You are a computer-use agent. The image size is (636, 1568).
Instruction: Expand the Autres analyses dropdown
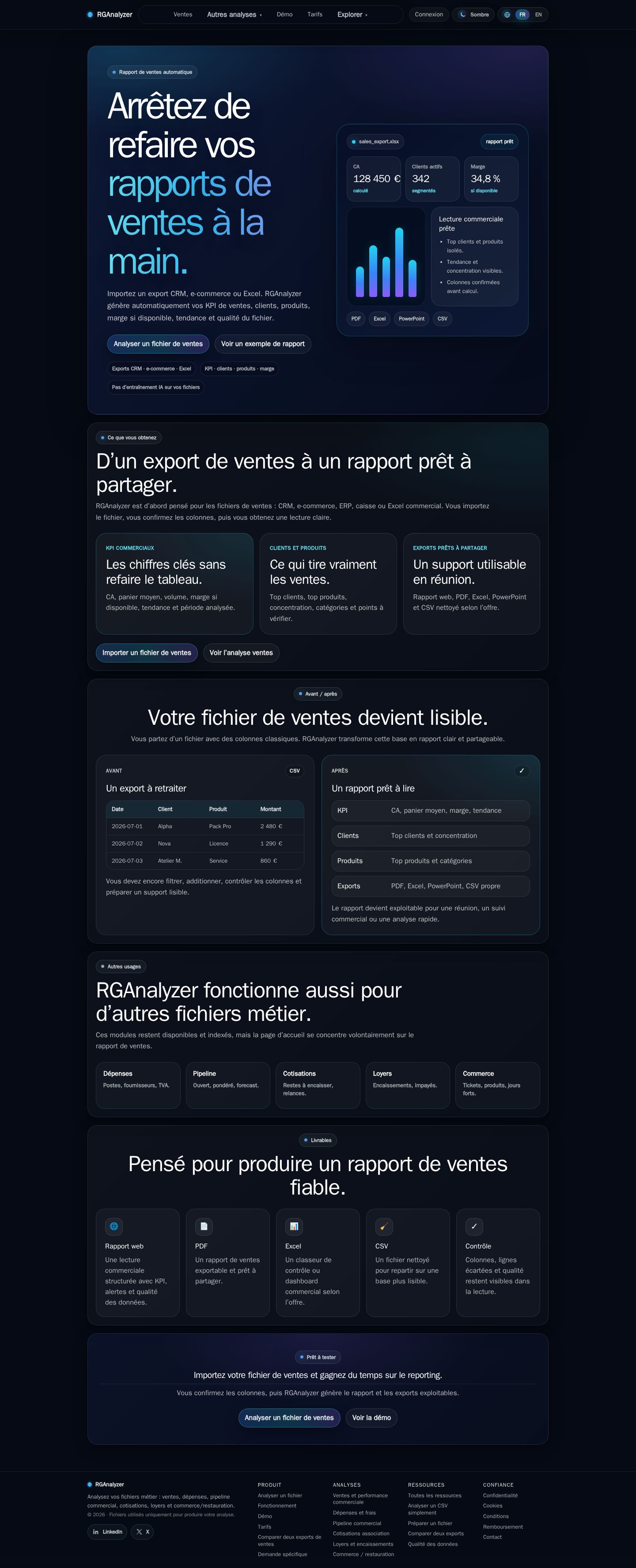235,15
